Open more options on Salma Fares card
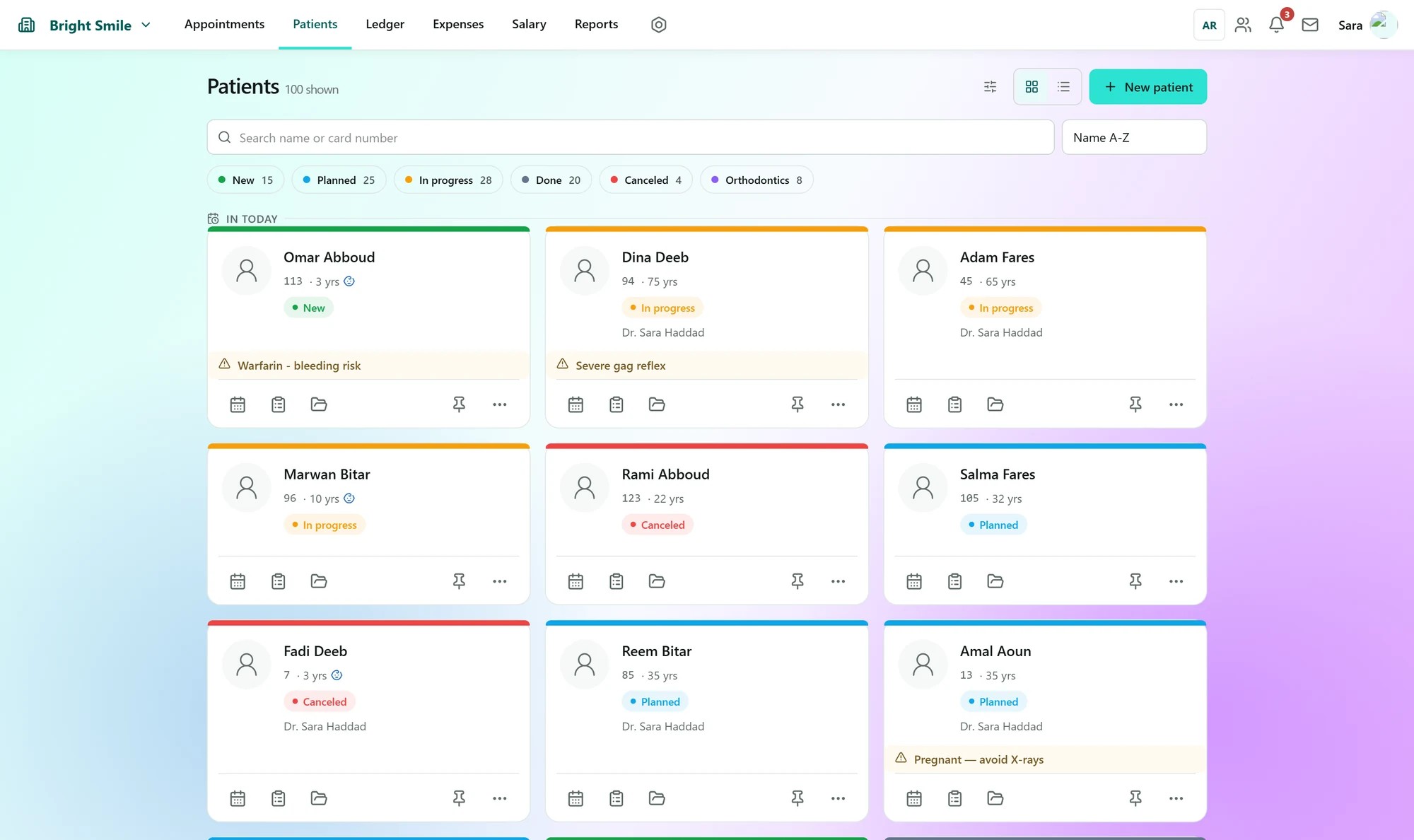This screenshot has height=840, width=1414. 1176,581
